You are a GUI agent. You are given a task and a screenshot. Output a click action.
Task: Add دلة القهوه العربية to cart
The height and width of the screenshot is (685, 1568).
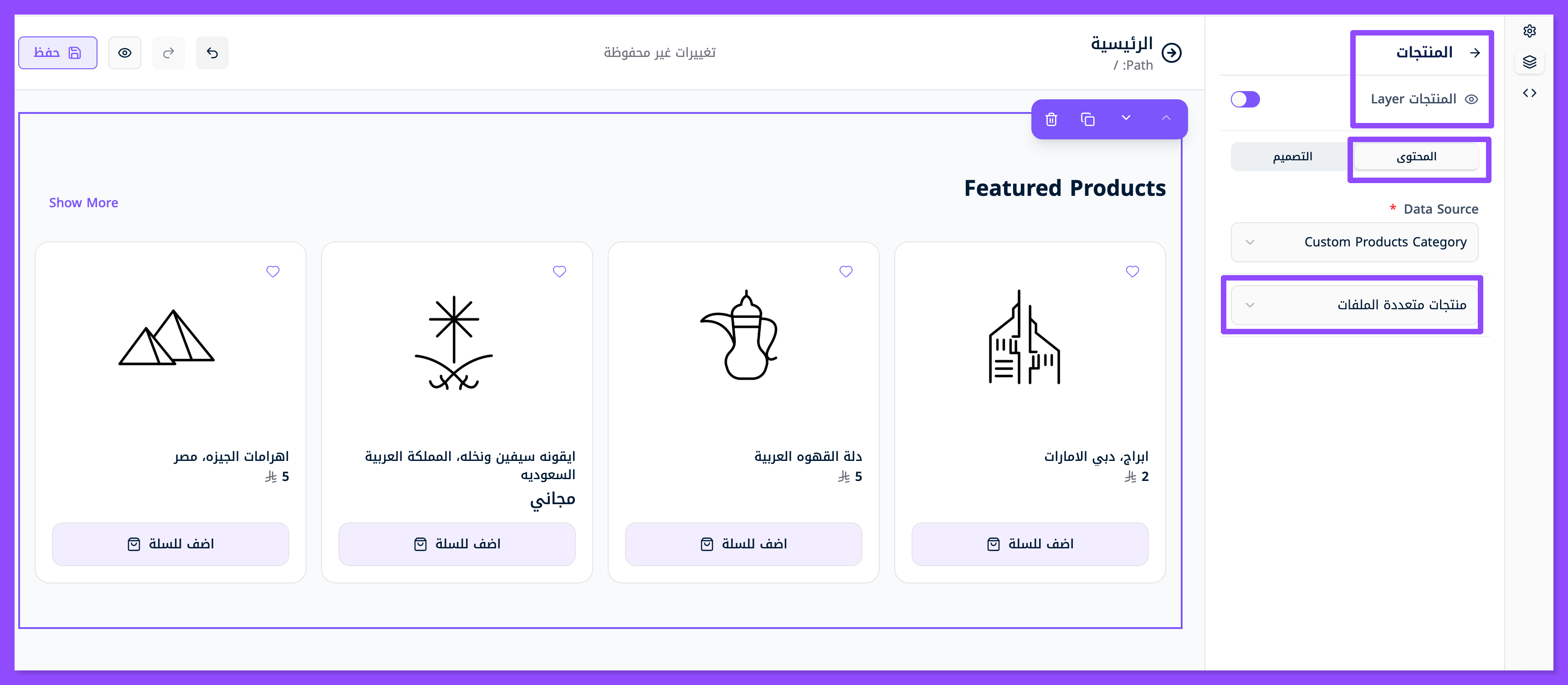743,544
